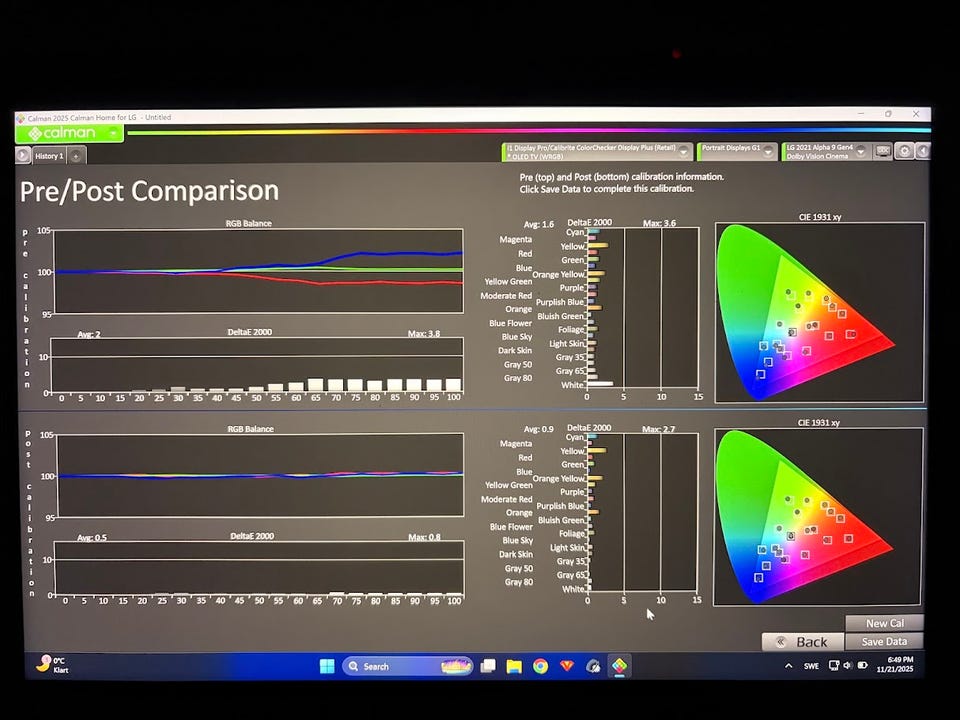Click the Save Data button
This screenshot has height=720, width=960.
point(884,642)
